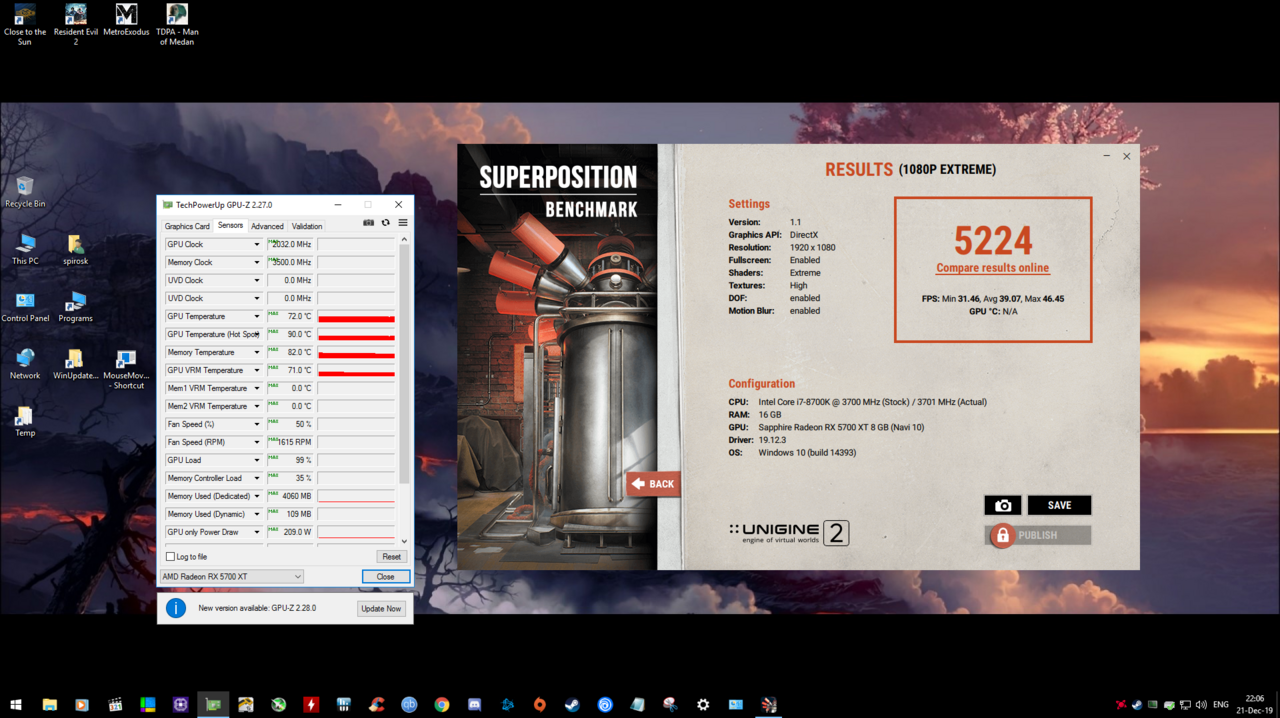The image size is (1280, 718).
Task: Open Close to the Sun desktop shortcut
Action: coord(25,24)
